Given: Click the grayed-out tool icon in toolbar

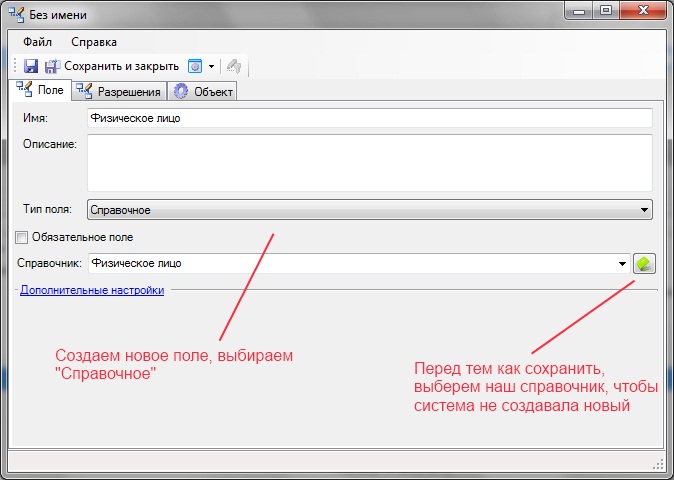Looking at the screenshot, I should [233, 67].
